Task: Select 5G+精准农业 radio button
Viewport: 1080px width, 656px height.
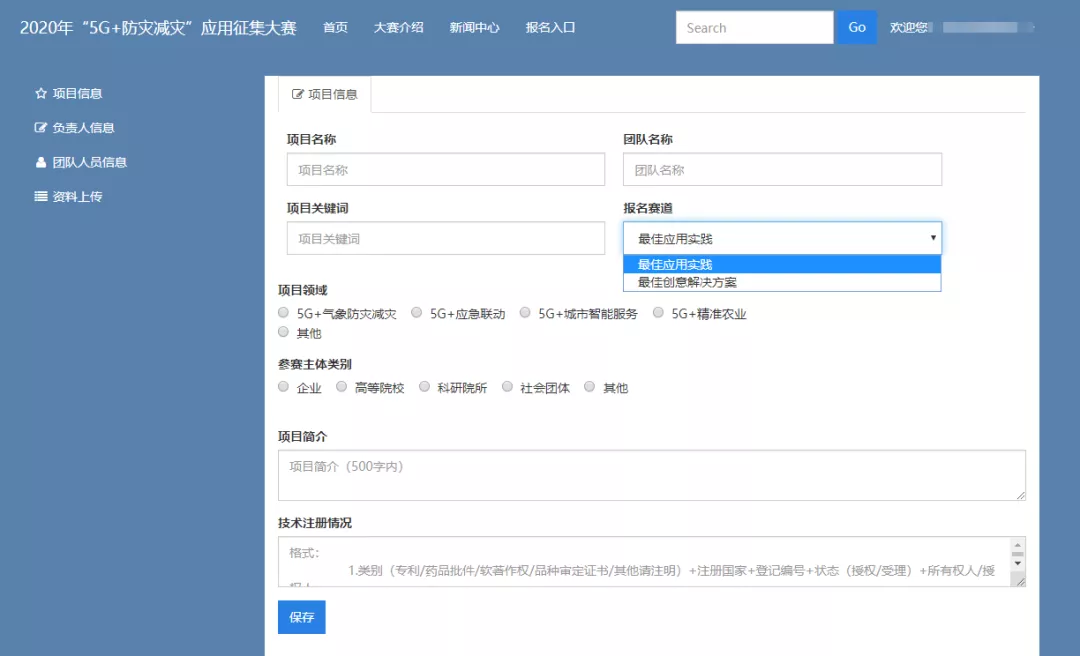Action: (x=658, y=313)
